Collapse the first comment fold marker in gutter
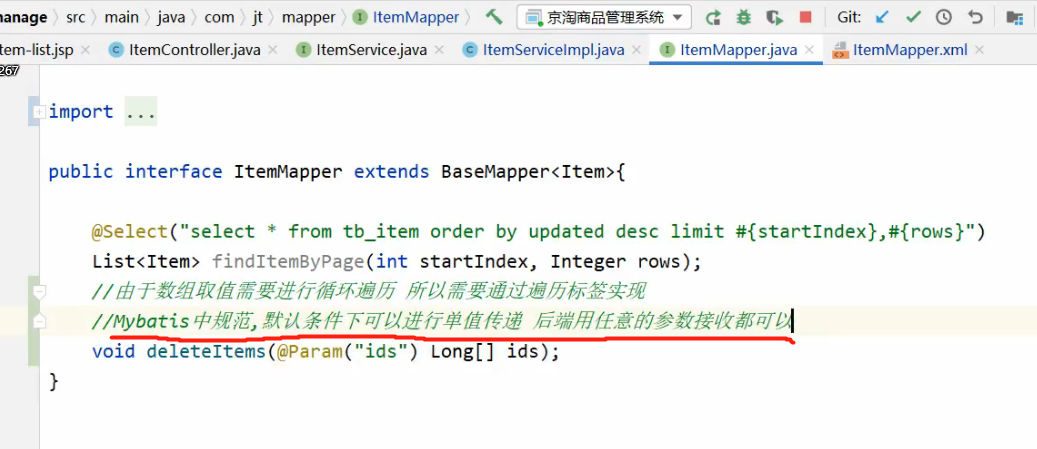The image size is (1037, 449). pos(39,291)
